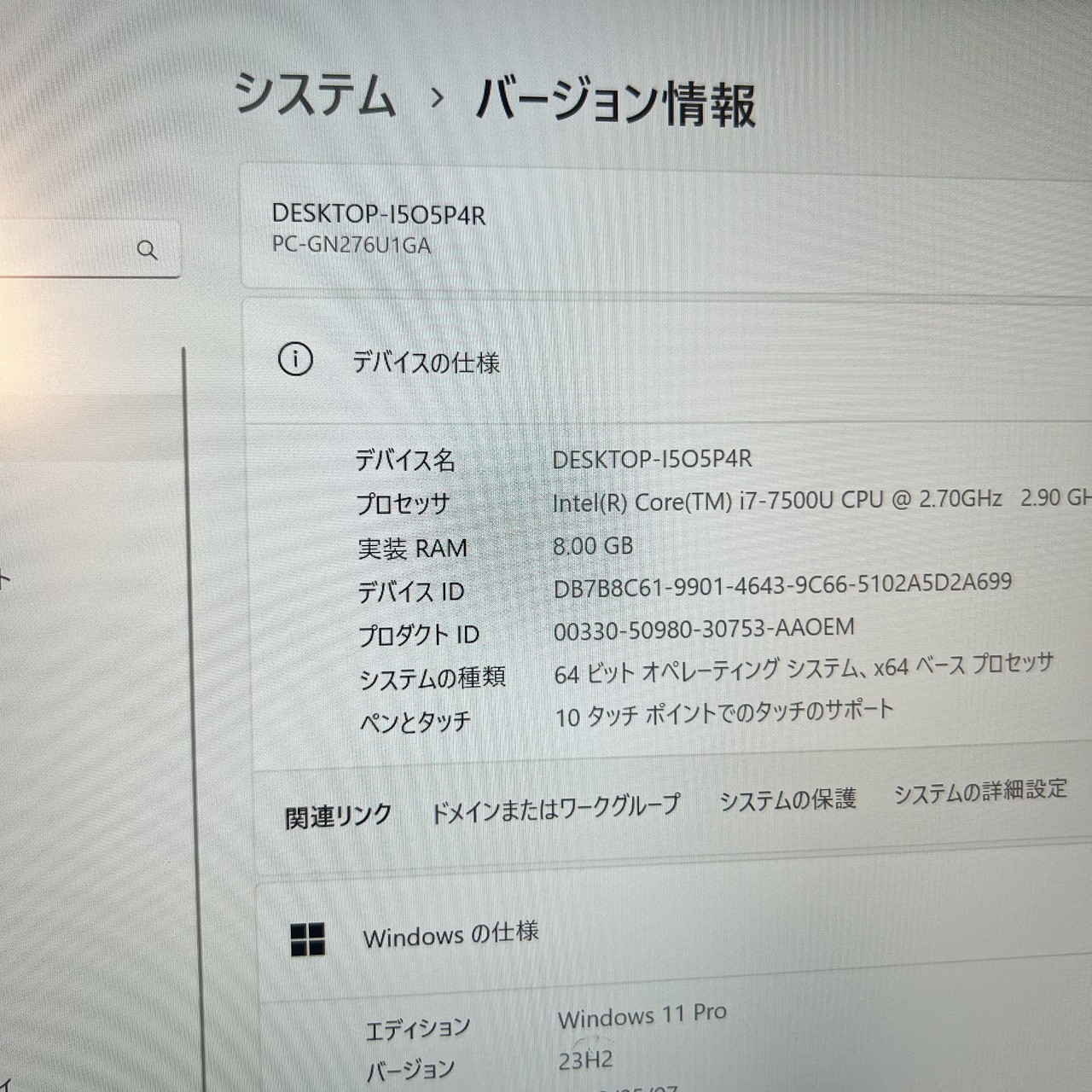This screenshot has height=1092, width=1092.
Task: Click the Windows logo icon beside Windows の仕様
Action: (x=307, y=938)
